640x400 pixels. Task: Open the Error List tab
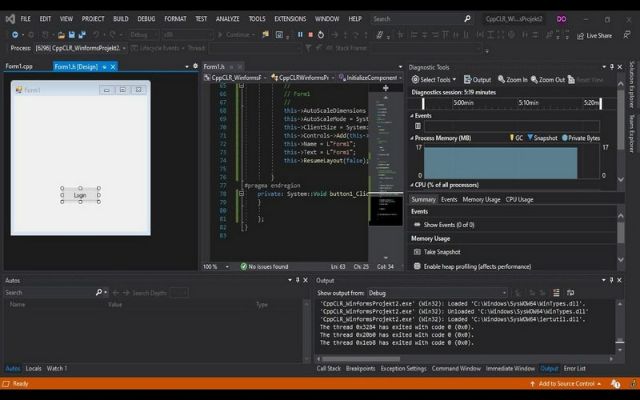click(x=574, y=369)
